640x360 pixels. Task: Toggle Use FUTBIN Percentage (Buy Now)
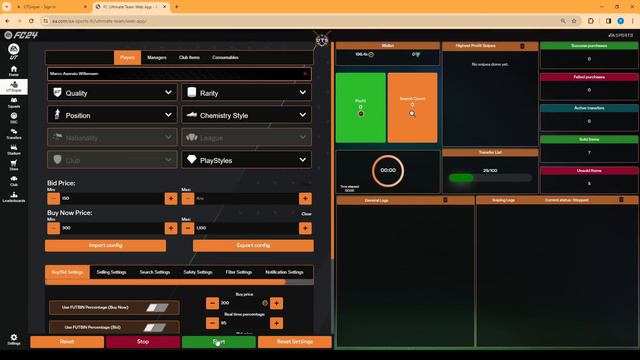157,307
